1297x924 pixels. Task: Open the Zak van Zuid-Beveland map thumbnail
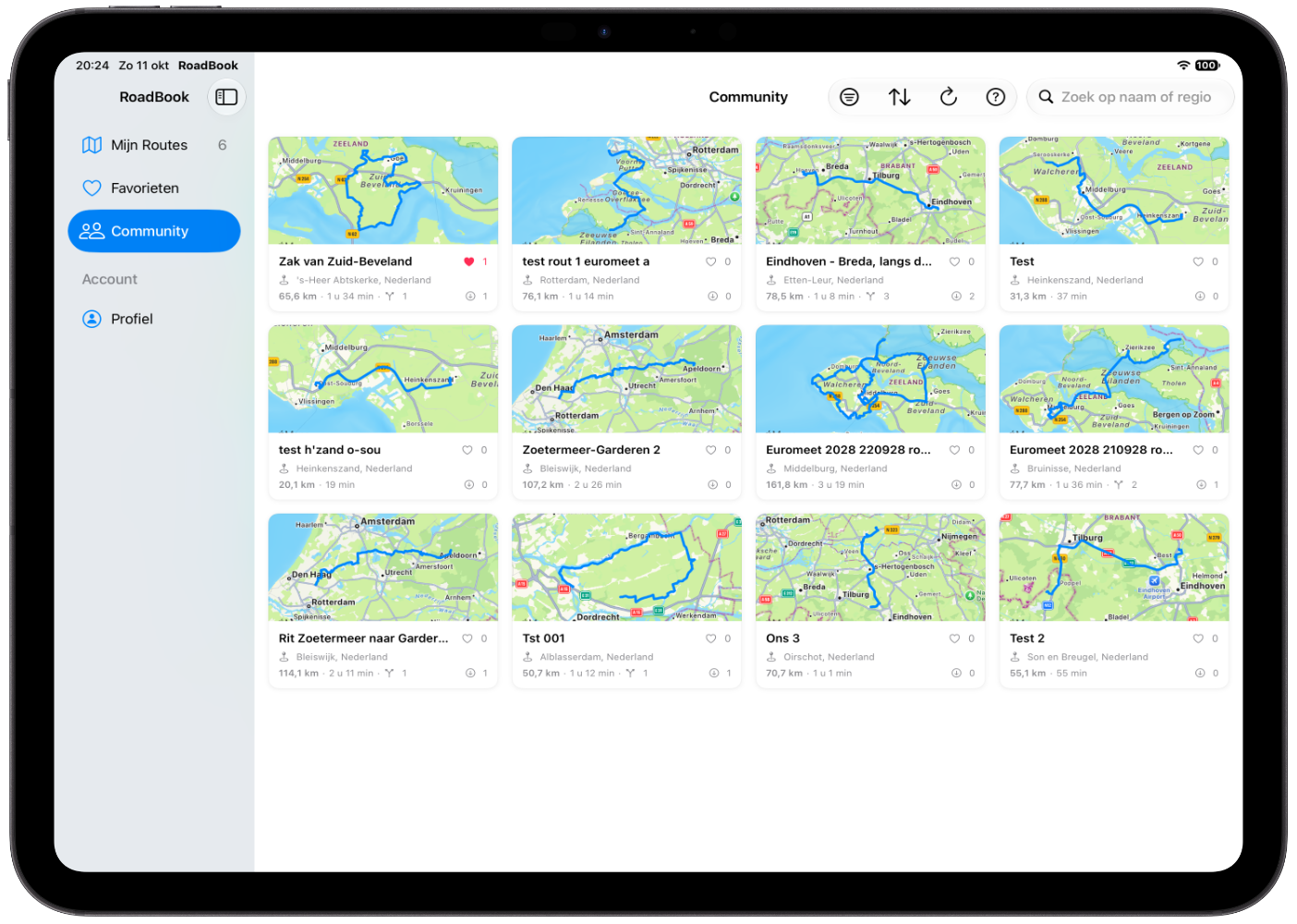tap(383, 191)
